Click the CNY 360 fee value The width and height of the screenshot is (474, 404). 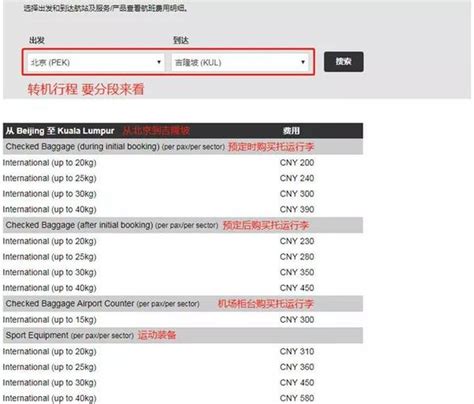tap(297, 367)
